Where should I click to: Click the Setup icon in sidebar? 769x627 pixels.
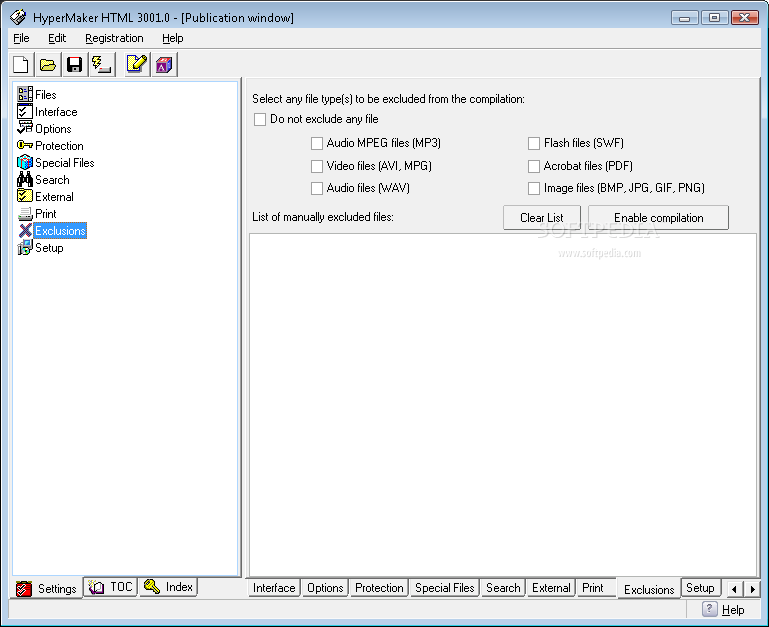coord(25,247)
